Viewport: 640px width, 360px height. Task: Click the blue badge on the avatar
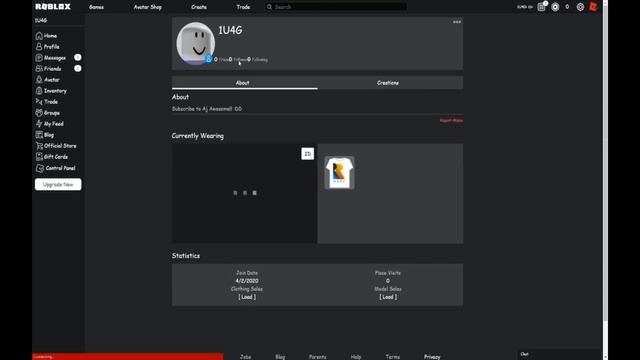[209, 59]
